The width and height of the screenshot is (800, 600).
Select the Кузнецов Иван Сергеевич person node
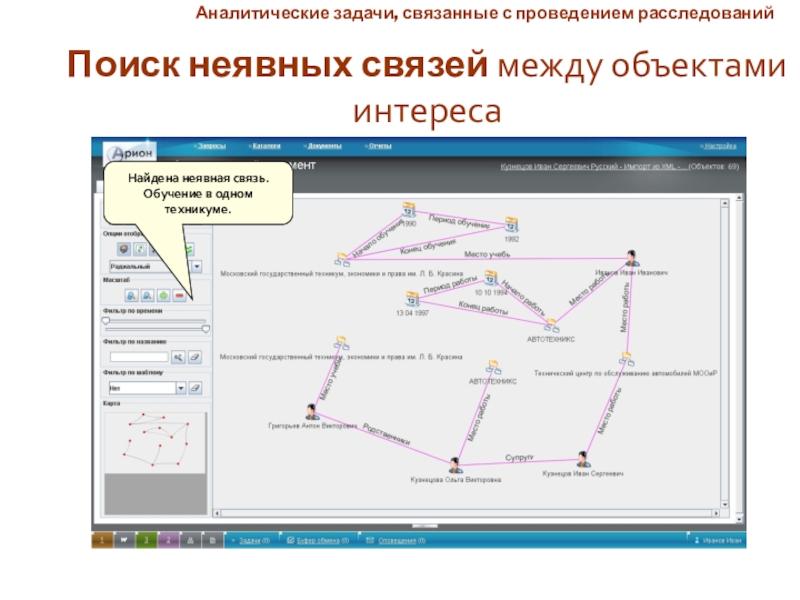(x=583, y=458)
